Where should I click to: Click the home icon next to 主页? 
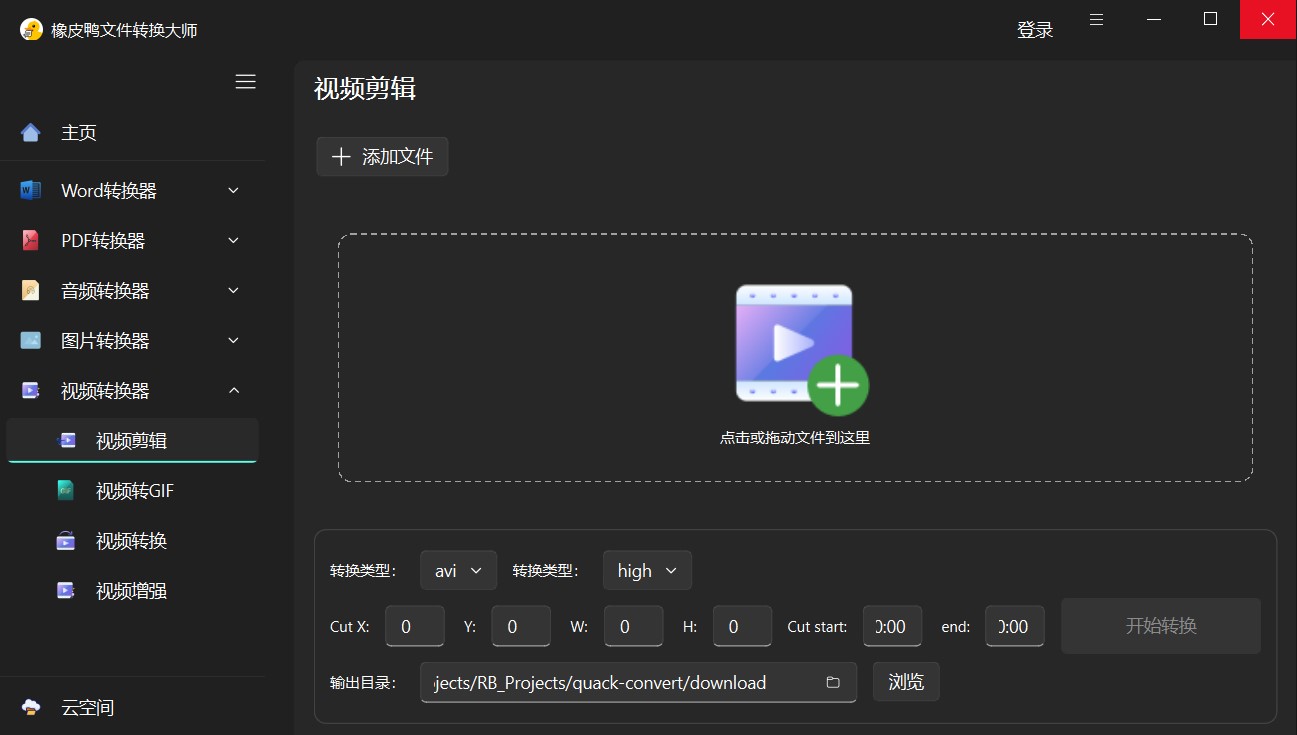click(31, 133)
